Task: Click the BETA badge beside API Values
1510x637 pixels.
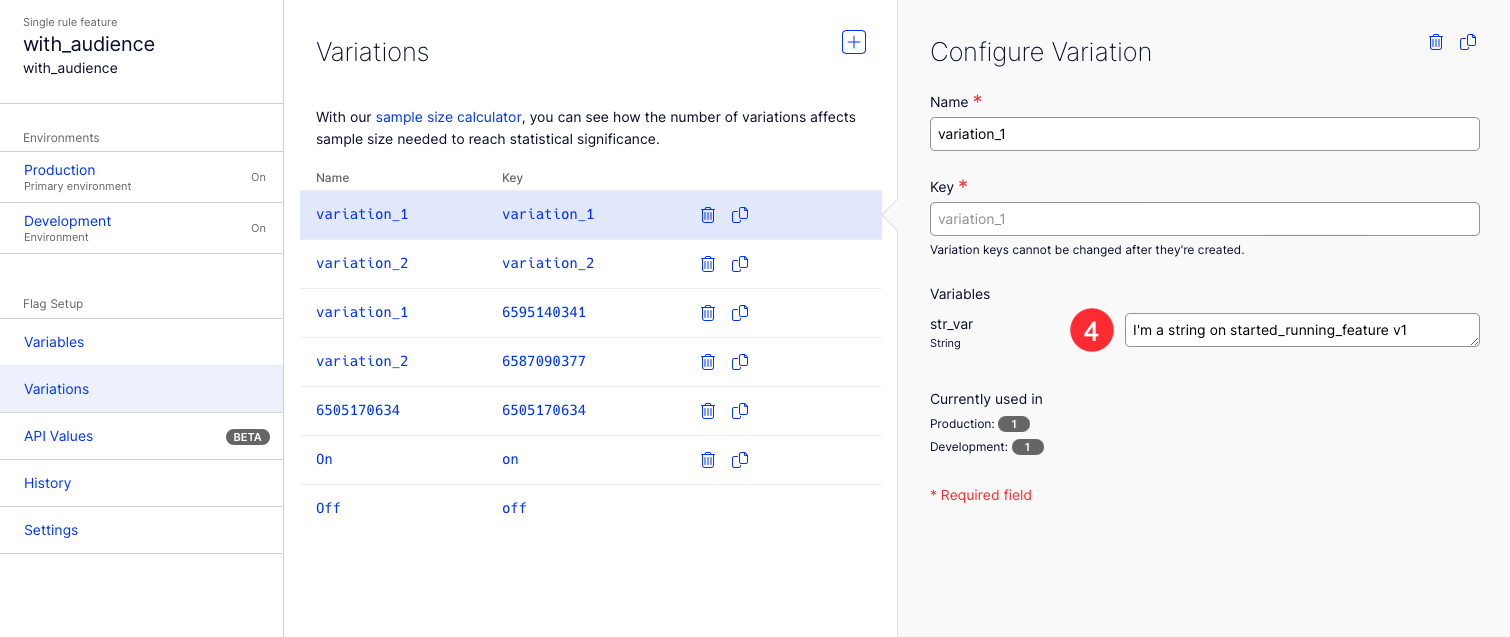Action: pos(247,437)
